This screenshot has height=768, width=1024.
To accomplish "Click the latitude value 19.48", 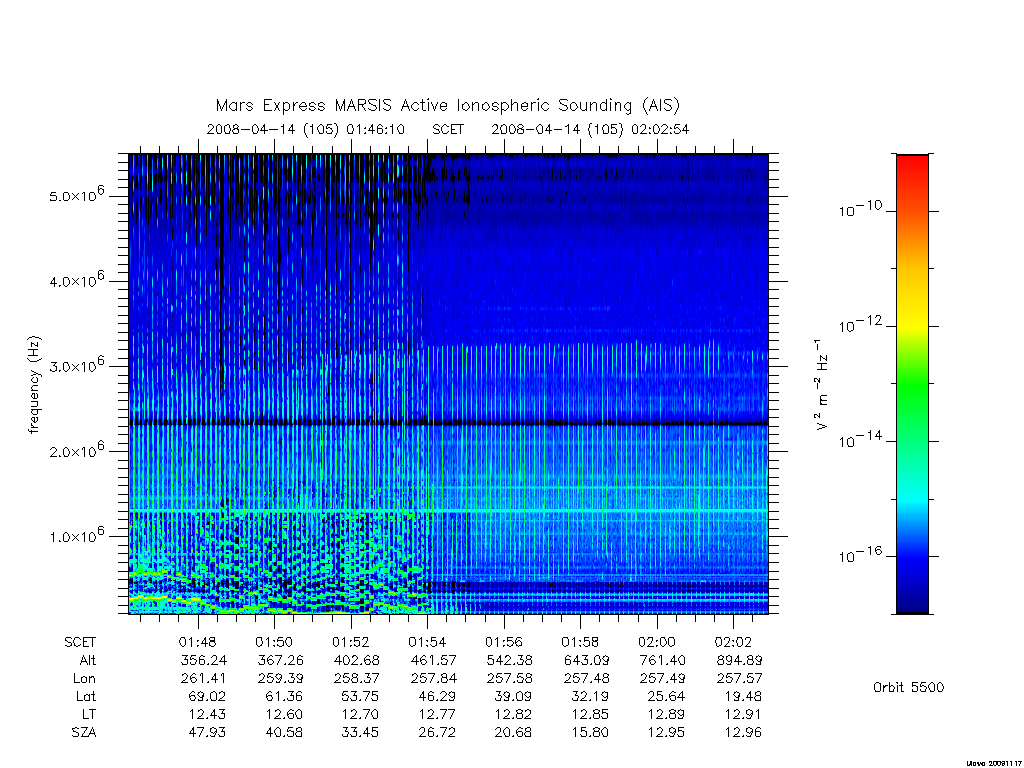I will (x=743, y=697).
